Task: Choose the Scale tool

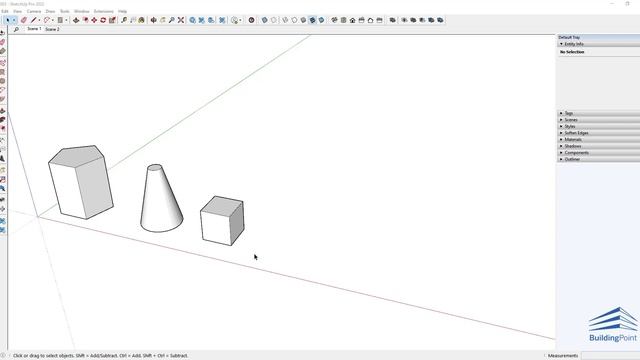Action: [112, 20]
